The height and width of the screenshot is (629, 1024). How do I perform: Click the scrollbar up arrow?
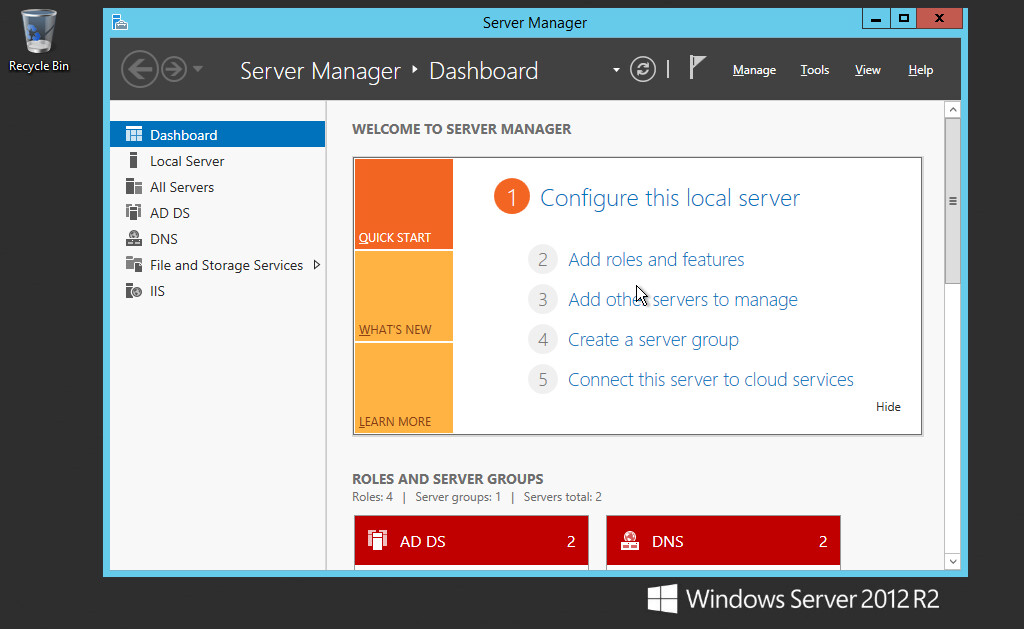953,110
